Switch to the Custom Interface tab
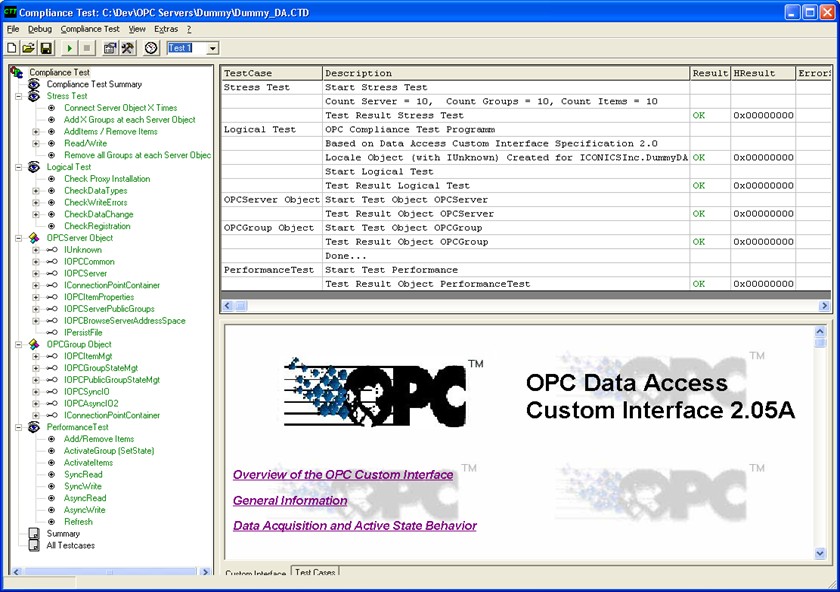 pyautogui.click(x=256, y=573)
